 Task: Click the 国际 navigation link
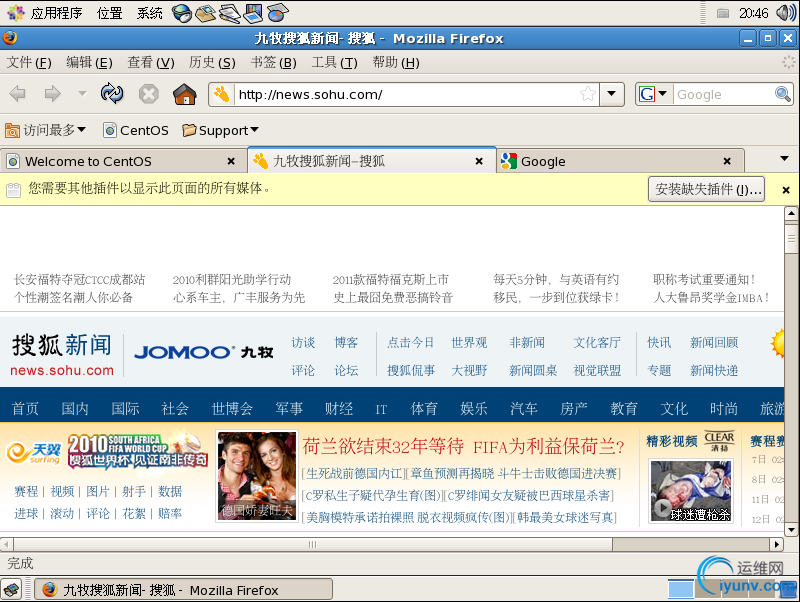click(x=125, y=409)
